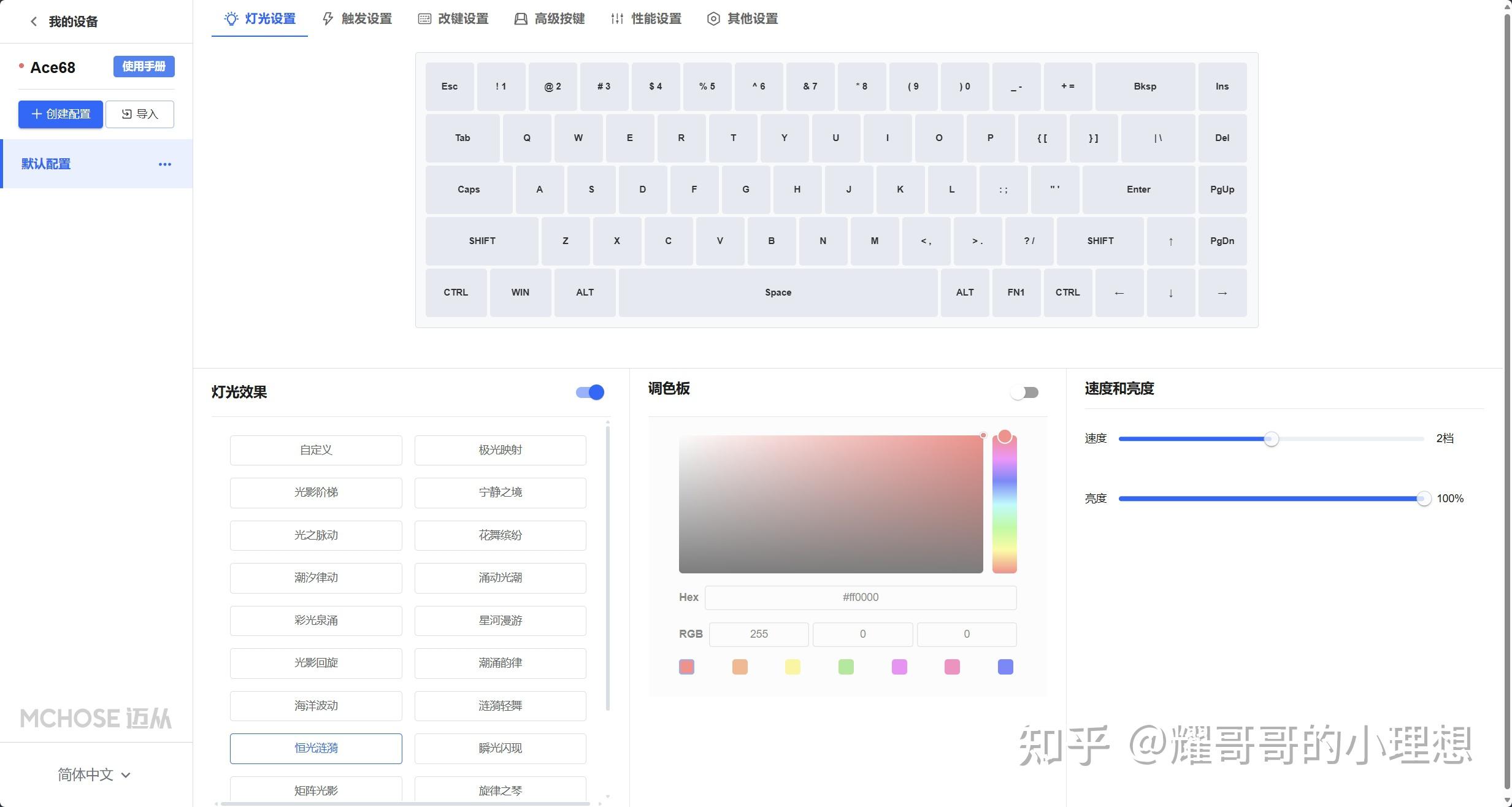The width and height of the screenshot is (1512, 807).
Task: Expand the 简体中文 language dropdown
Action: tap(92, 774)
